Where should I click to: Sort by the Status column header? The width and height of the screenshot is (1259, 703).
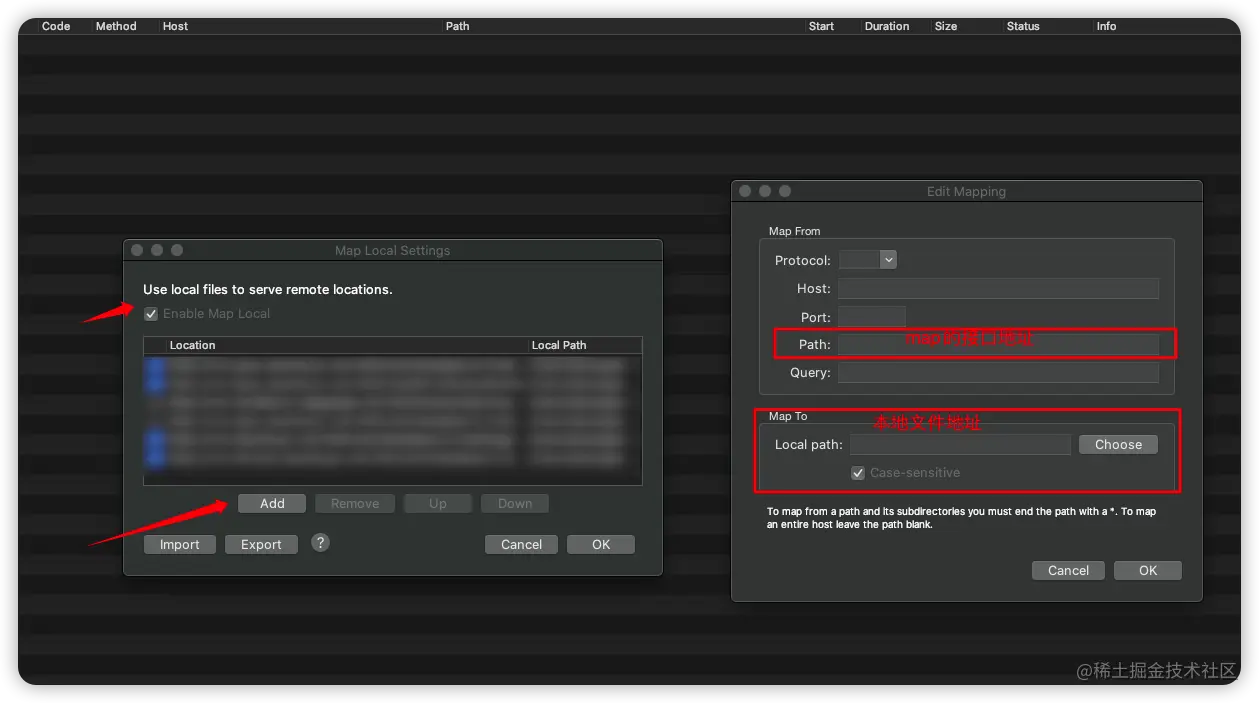[x=1023, y=26]
